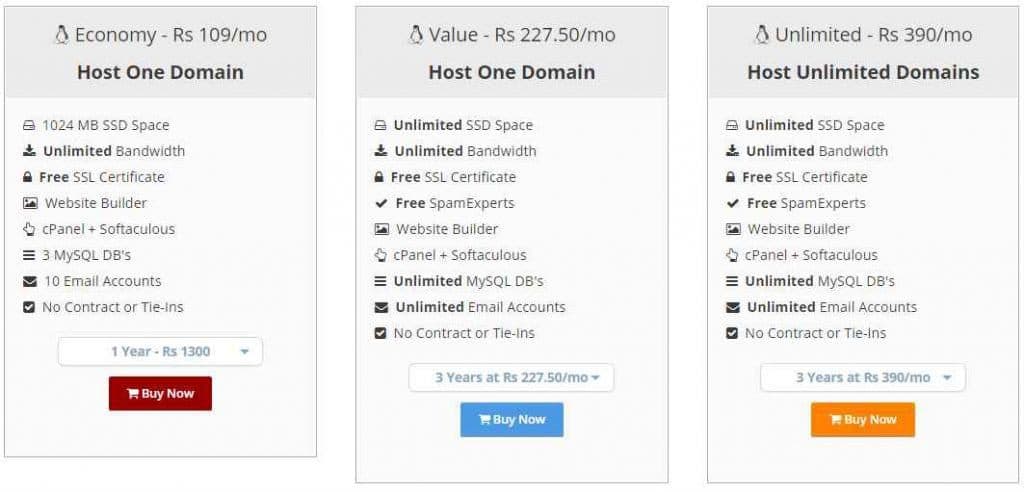This screenshot has width=1024, height=492.
Task: Click the database list icon in Economy plan
Action: (29, 255)
